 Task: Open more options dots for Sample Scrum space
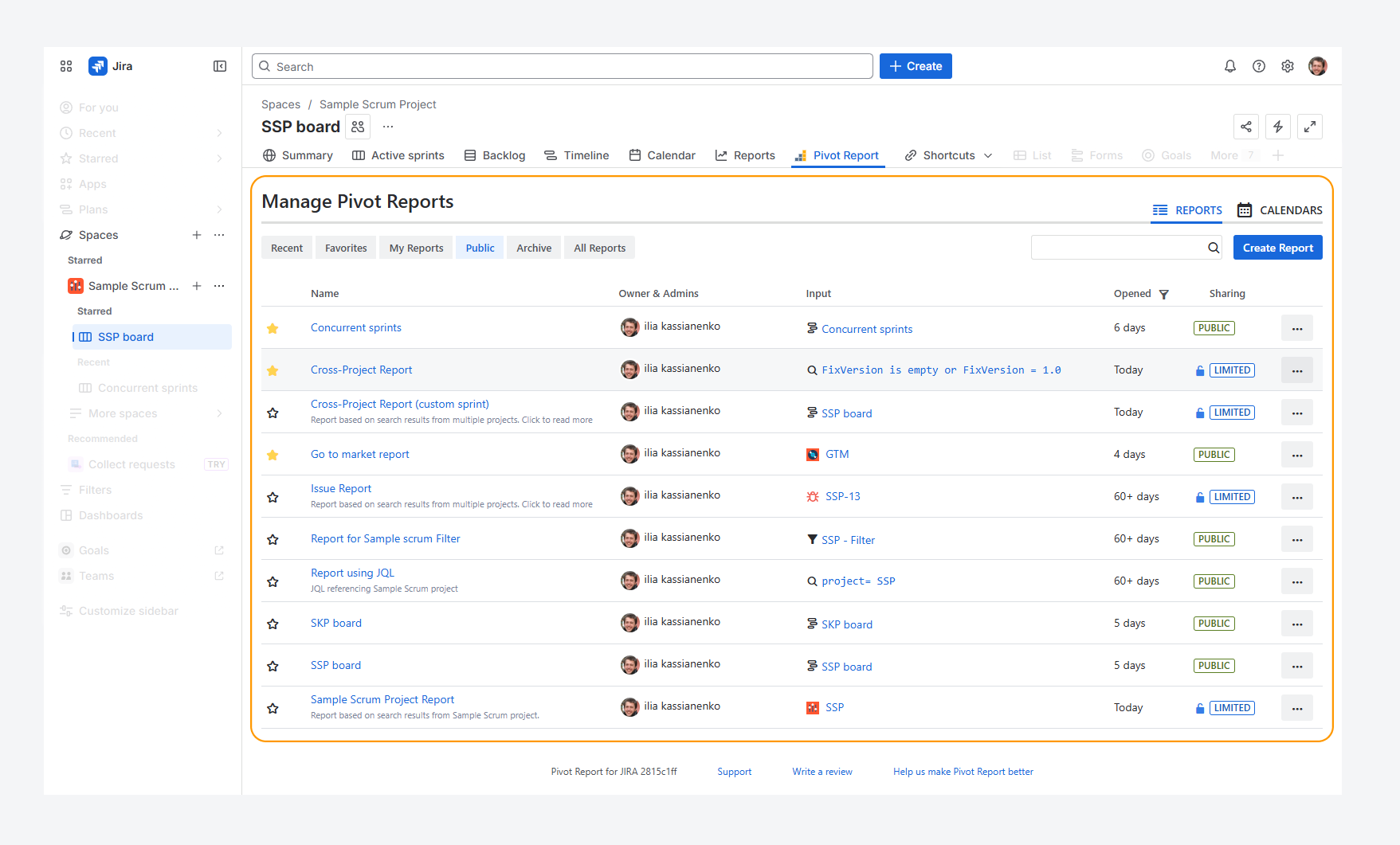(219, 286)
